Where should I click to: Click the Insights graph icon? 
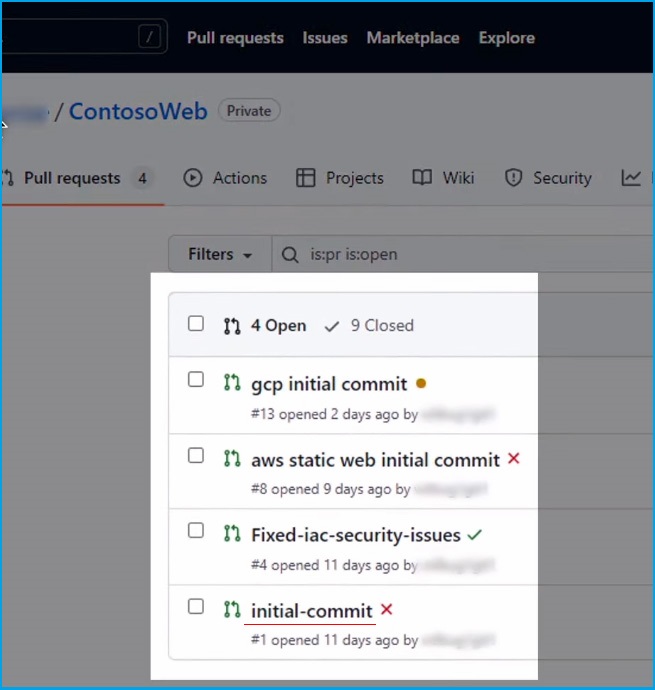630,178
